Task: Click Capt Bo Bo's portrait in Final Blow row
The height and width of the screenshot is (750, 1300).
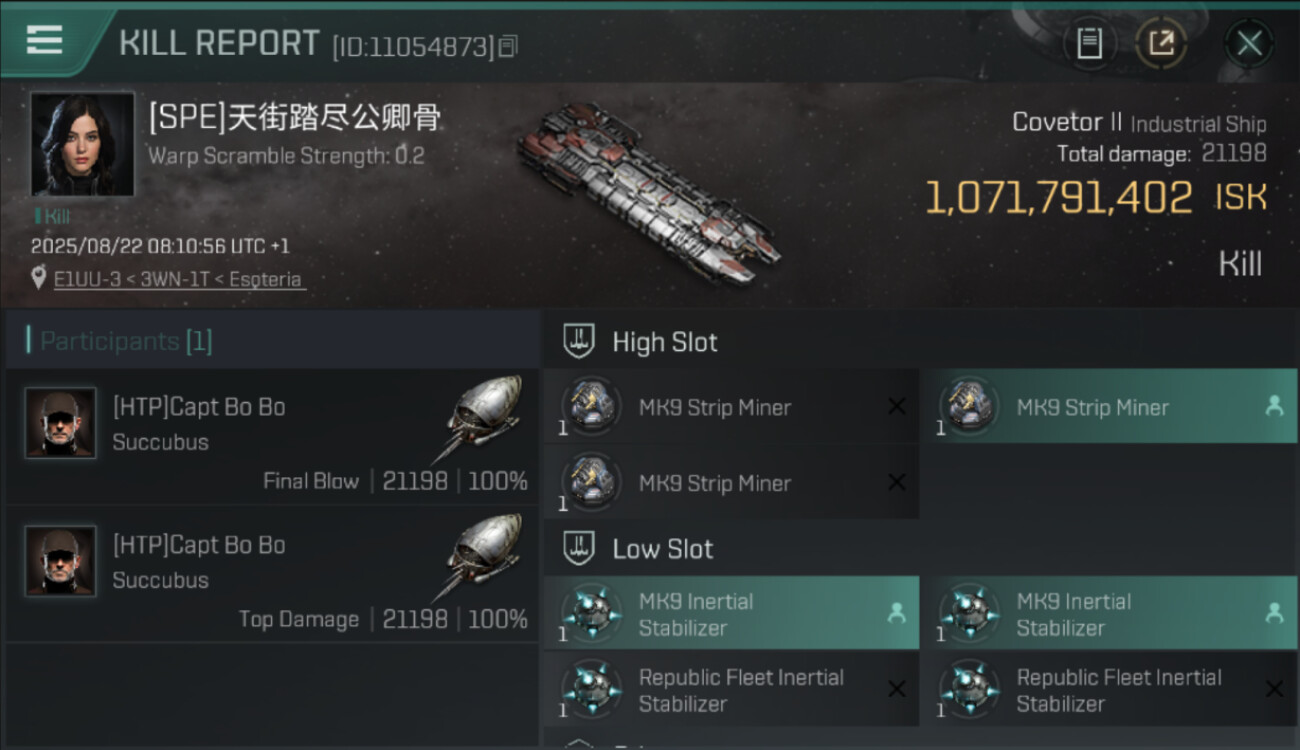Action: pyautogui.click(x=60, y=423)
